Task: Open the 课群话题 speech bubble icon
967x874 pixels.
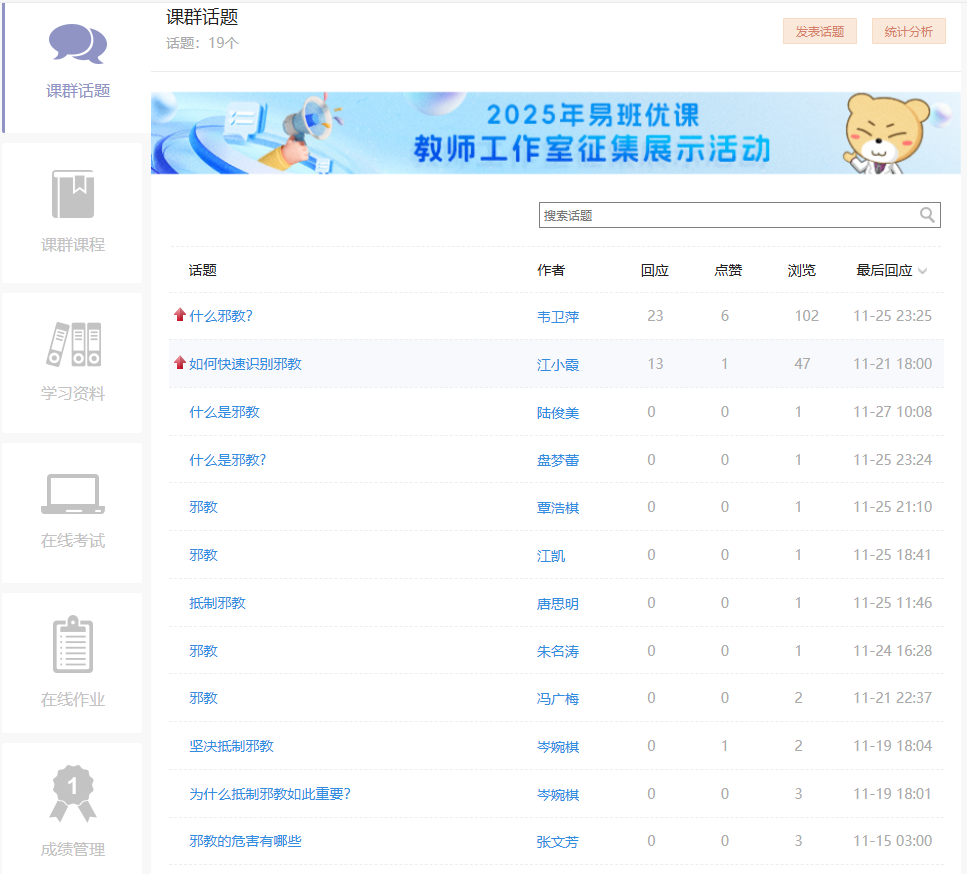Action: tap(77, 45)
